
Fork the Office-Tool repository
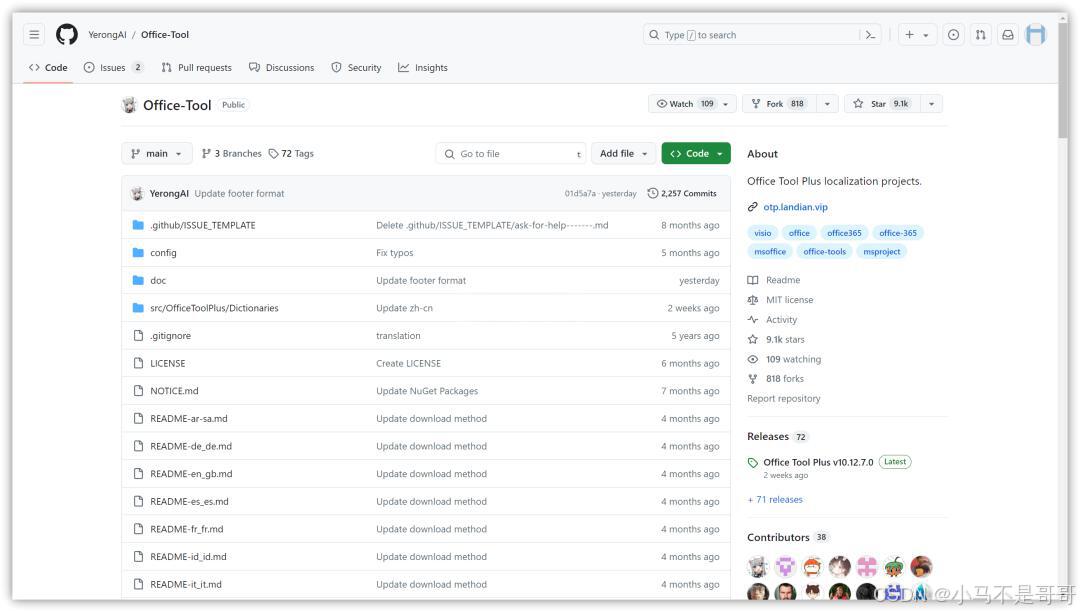779,104
